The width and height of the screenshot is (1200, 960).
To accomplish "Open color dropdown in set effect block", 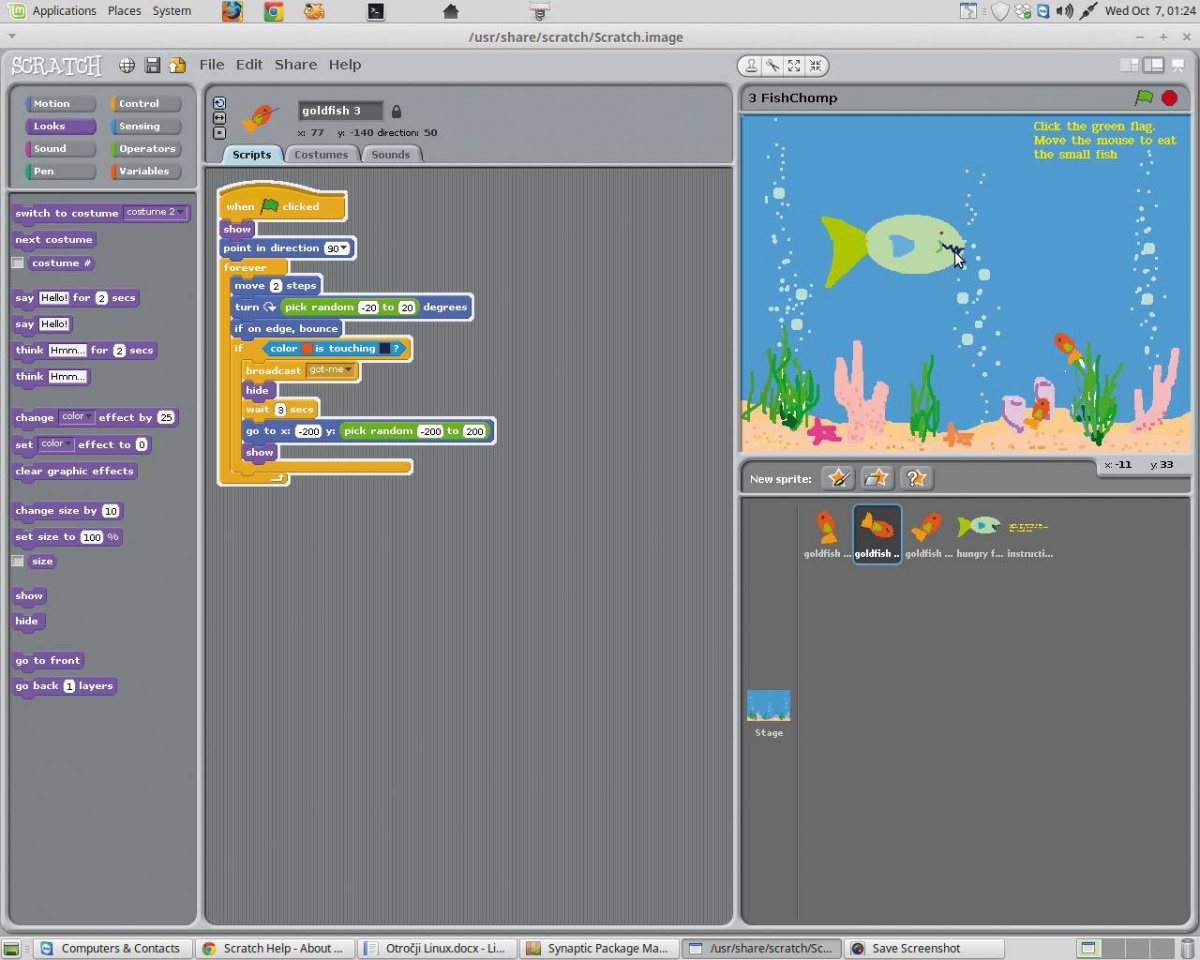I will pos(55,444).
